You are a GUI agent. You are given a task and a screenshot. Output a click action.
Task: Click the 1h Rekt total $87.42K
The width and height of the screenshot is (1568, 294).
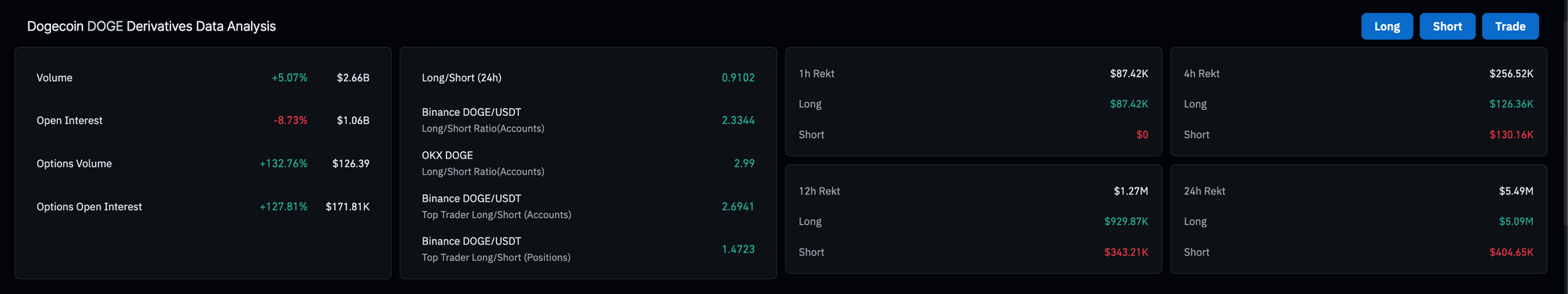(x=1129, y=74)
